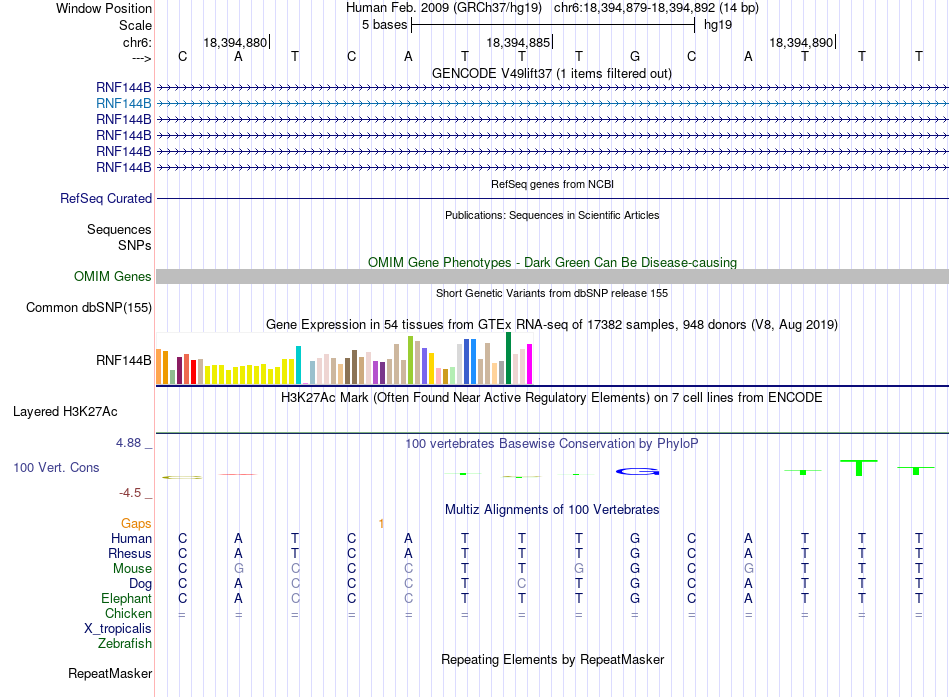Select the OMIM Genes track label
The image size is (950, 697).
tap(113, 276)
